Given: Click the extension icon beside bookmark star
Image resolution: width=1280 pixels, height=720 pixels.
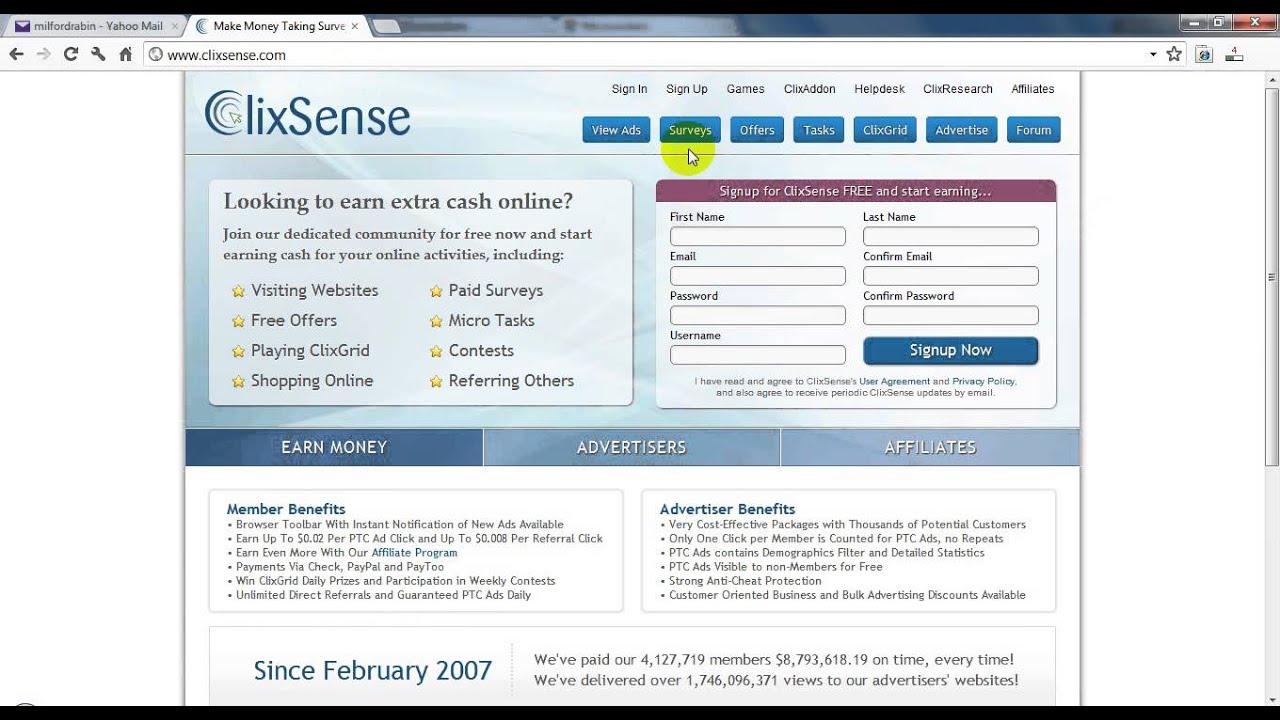Looking at the screenshot, I should tap(1204, 55).
